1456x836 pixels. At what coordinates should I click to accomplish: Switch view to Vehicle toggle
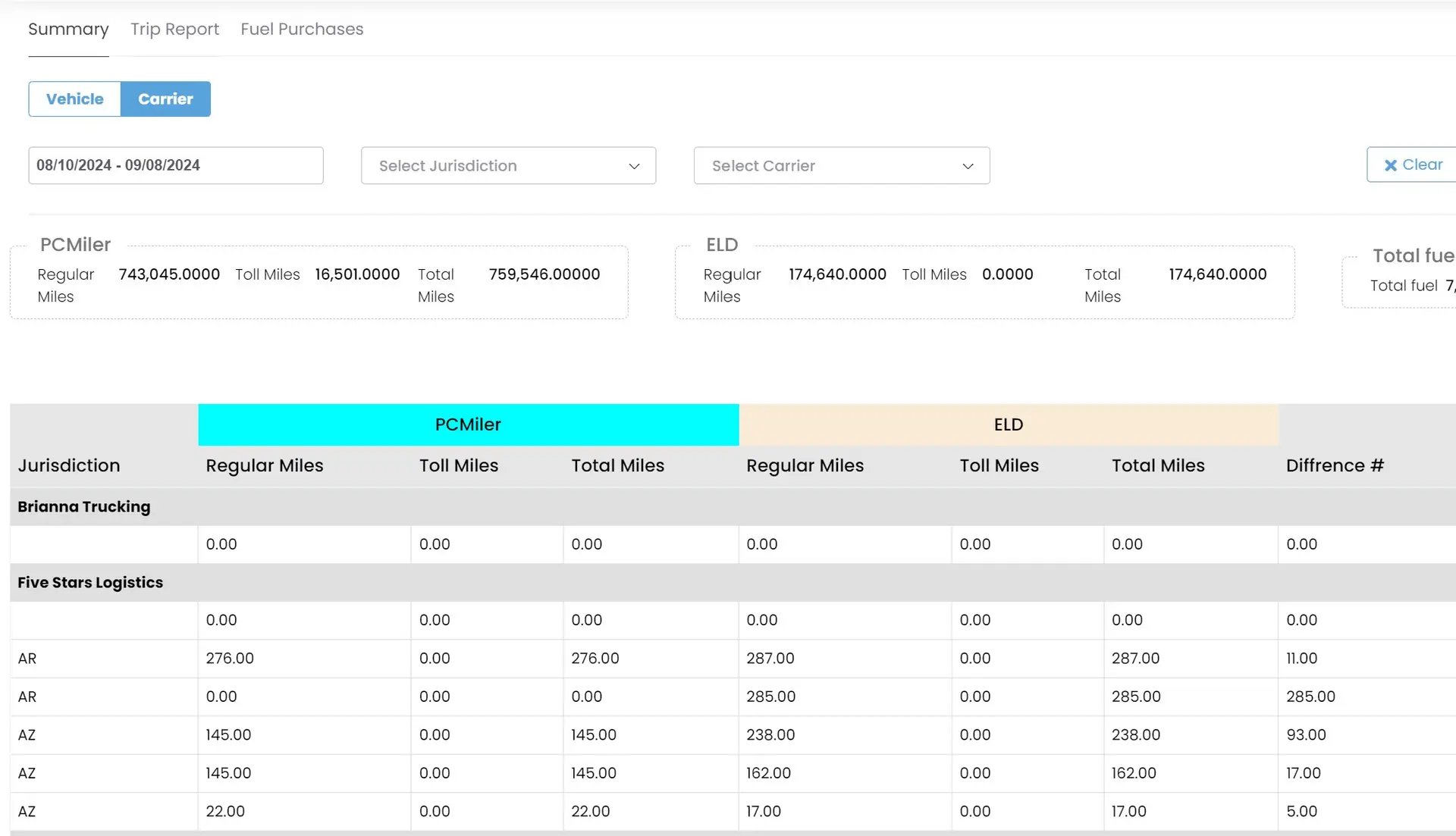74,99
